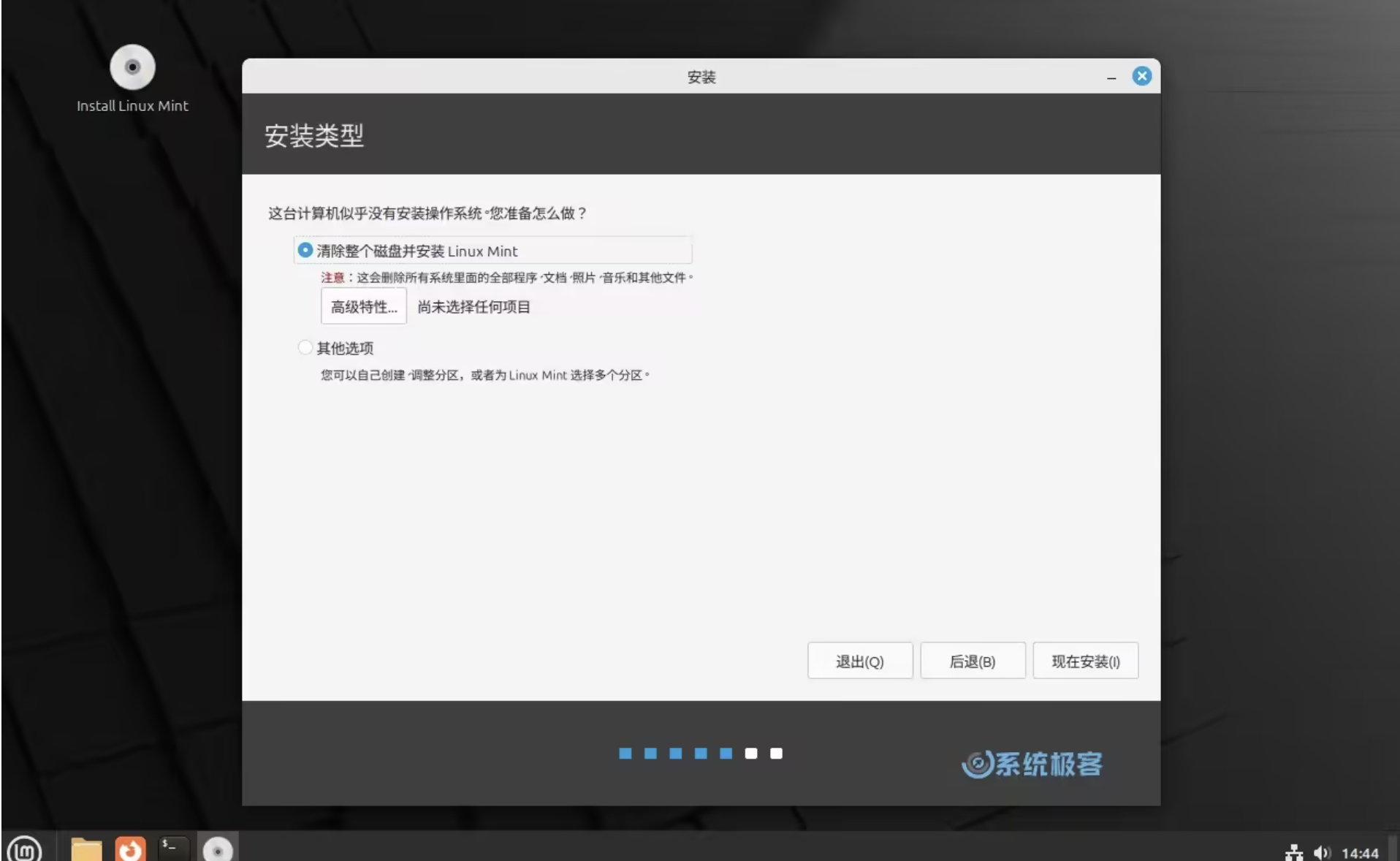1400x861 pixels.
Task: Open the terminal from the taskbar
Action: coord(173,849)
